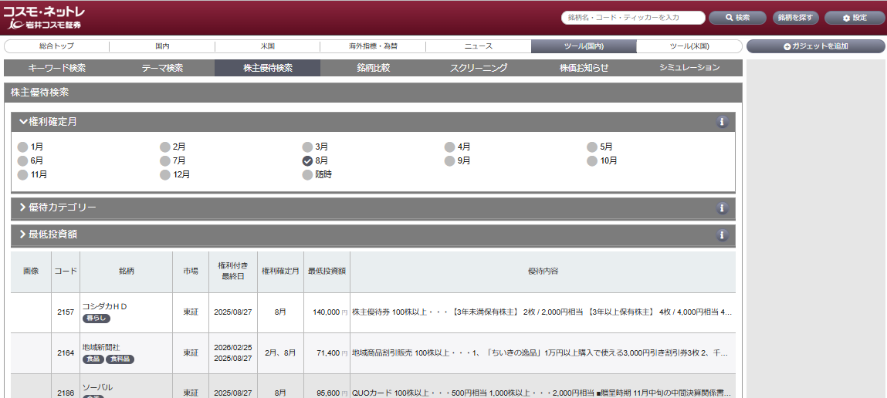Expand the 最低投資額 section

click(373, 235)
